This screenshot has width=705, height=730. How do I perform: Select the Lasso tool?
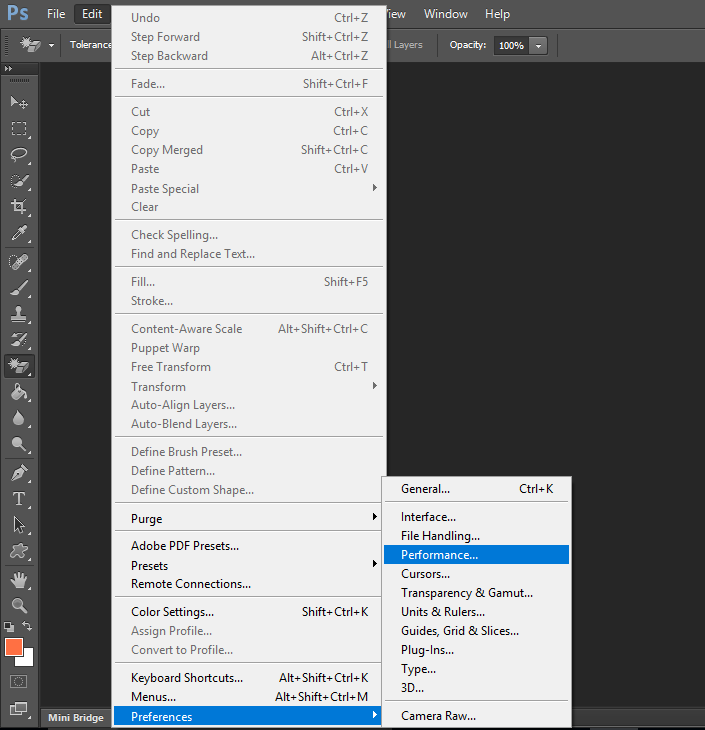[x=19, y=154]
